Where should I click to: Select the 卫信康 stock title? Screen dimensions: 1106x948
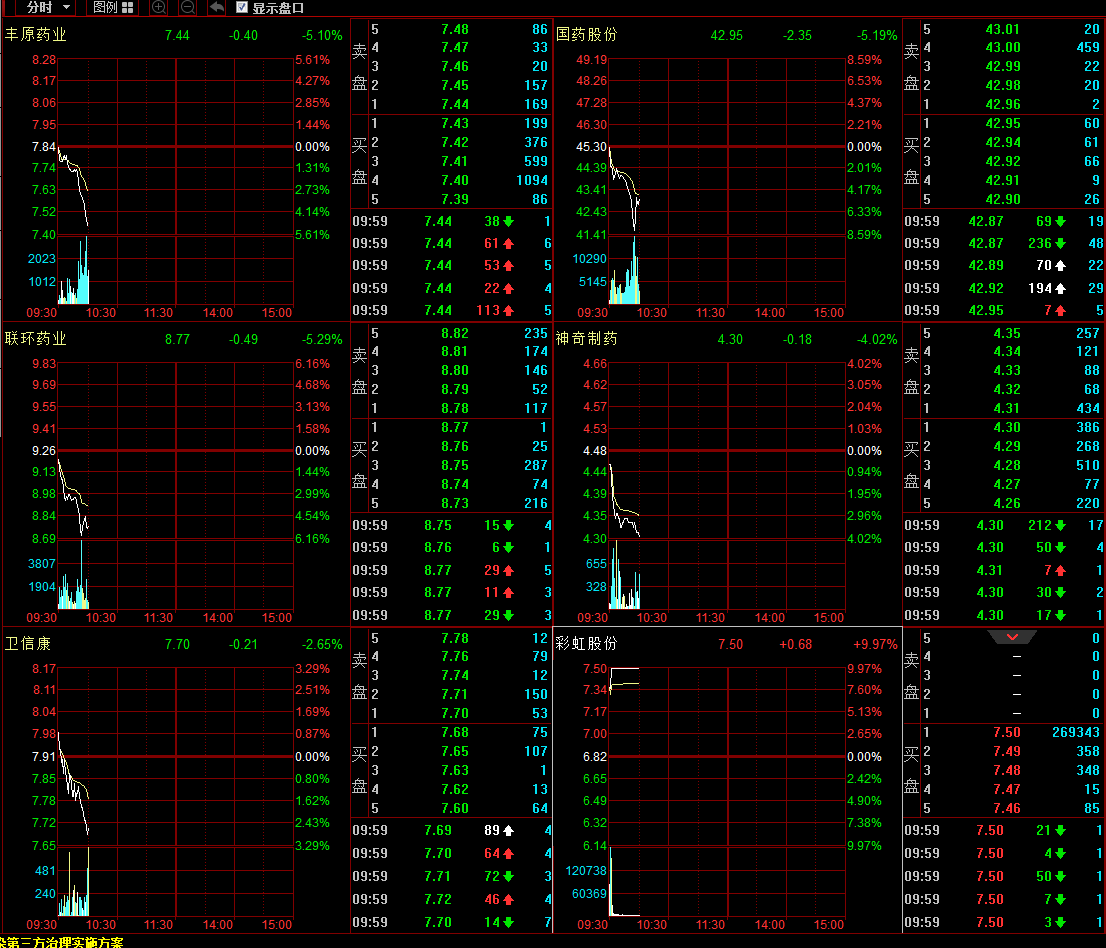click(28, 643)
